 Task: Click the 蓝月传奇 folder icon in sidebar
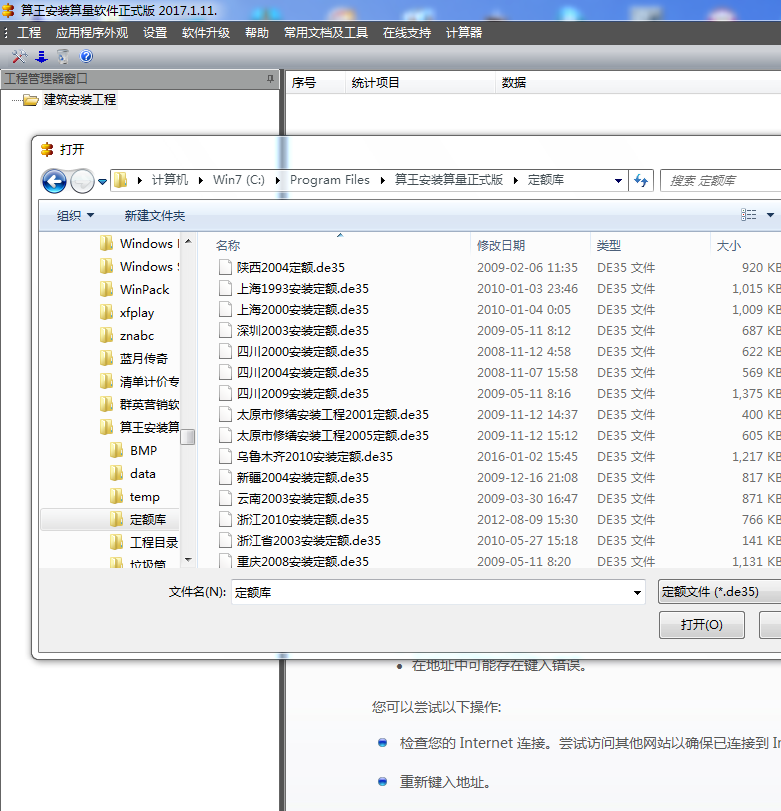pyautogui.click(x=107, y=358)
